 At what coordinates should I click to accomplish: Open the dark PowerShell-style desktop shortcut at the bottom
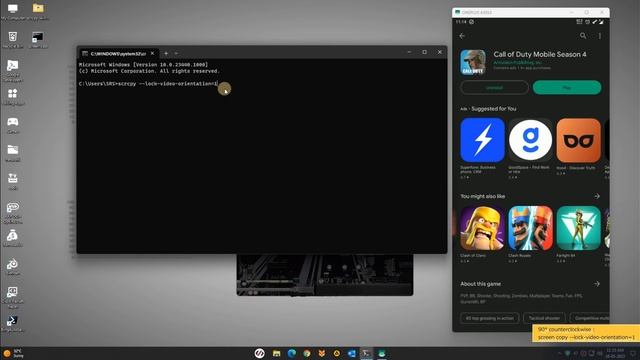pos(13,323)
